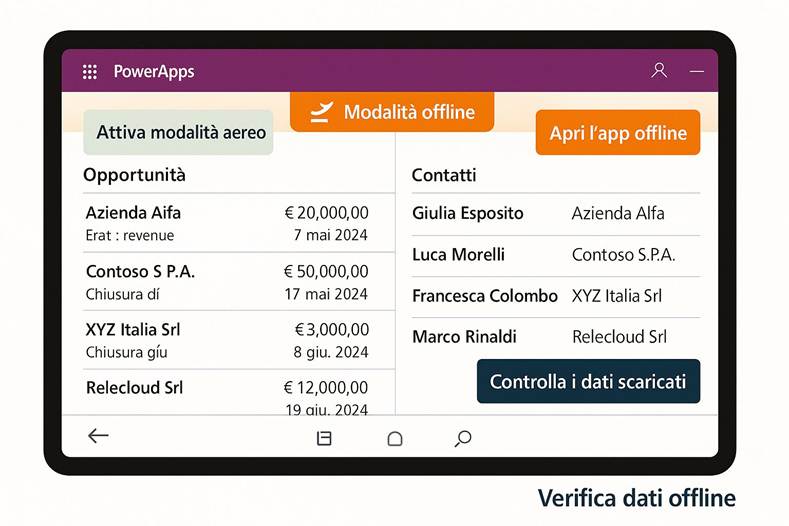Image resolution: width=789 pixels, height=526 pixels.
Task: Open contact Luca Morelli
Action: coord(458,255)
